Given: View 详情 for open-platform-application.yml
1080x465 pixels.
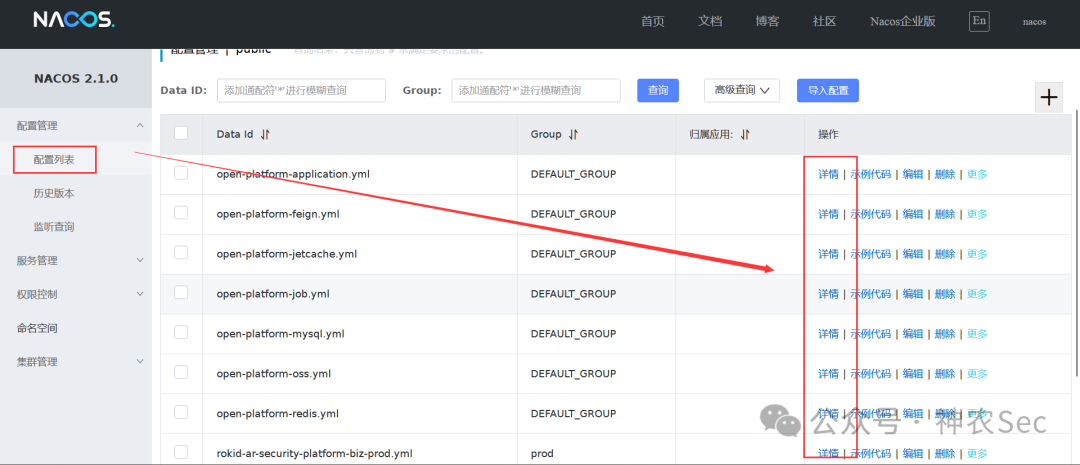Looking at the screenshot, I should [828, 174].
